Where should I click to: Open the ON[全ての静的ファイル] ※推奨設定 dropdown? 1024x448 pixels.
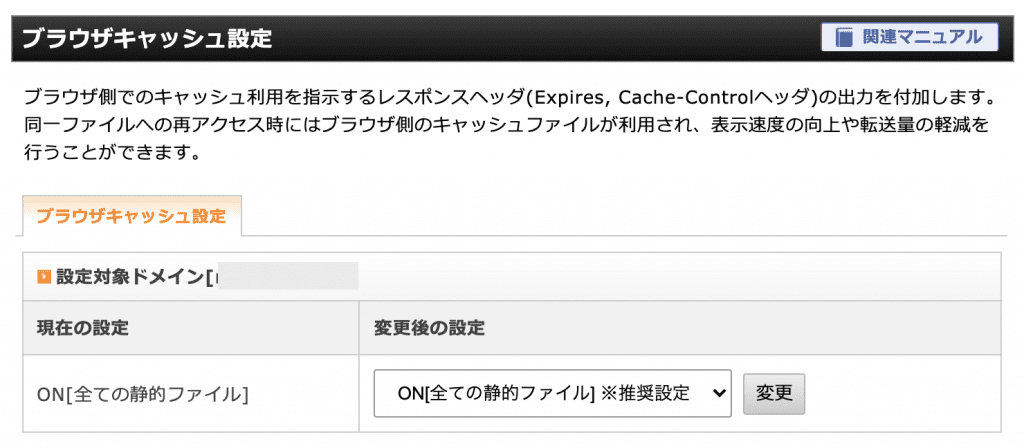point(552,394)
